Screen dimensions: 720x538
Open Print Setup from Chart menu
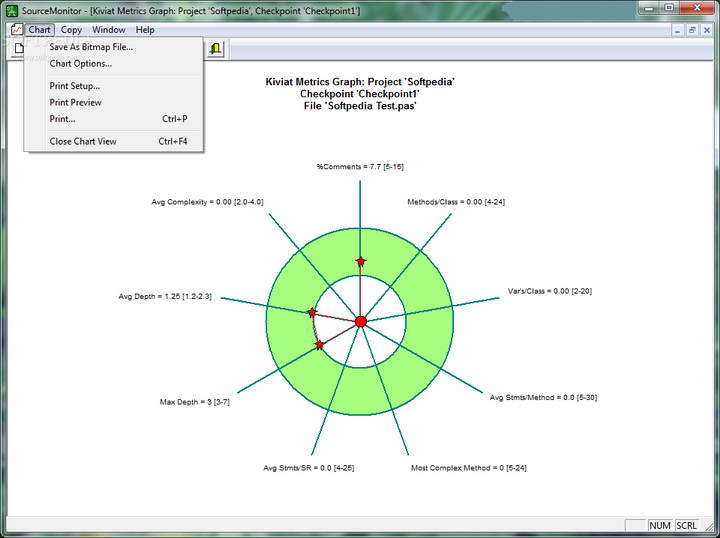pos(75,86)
